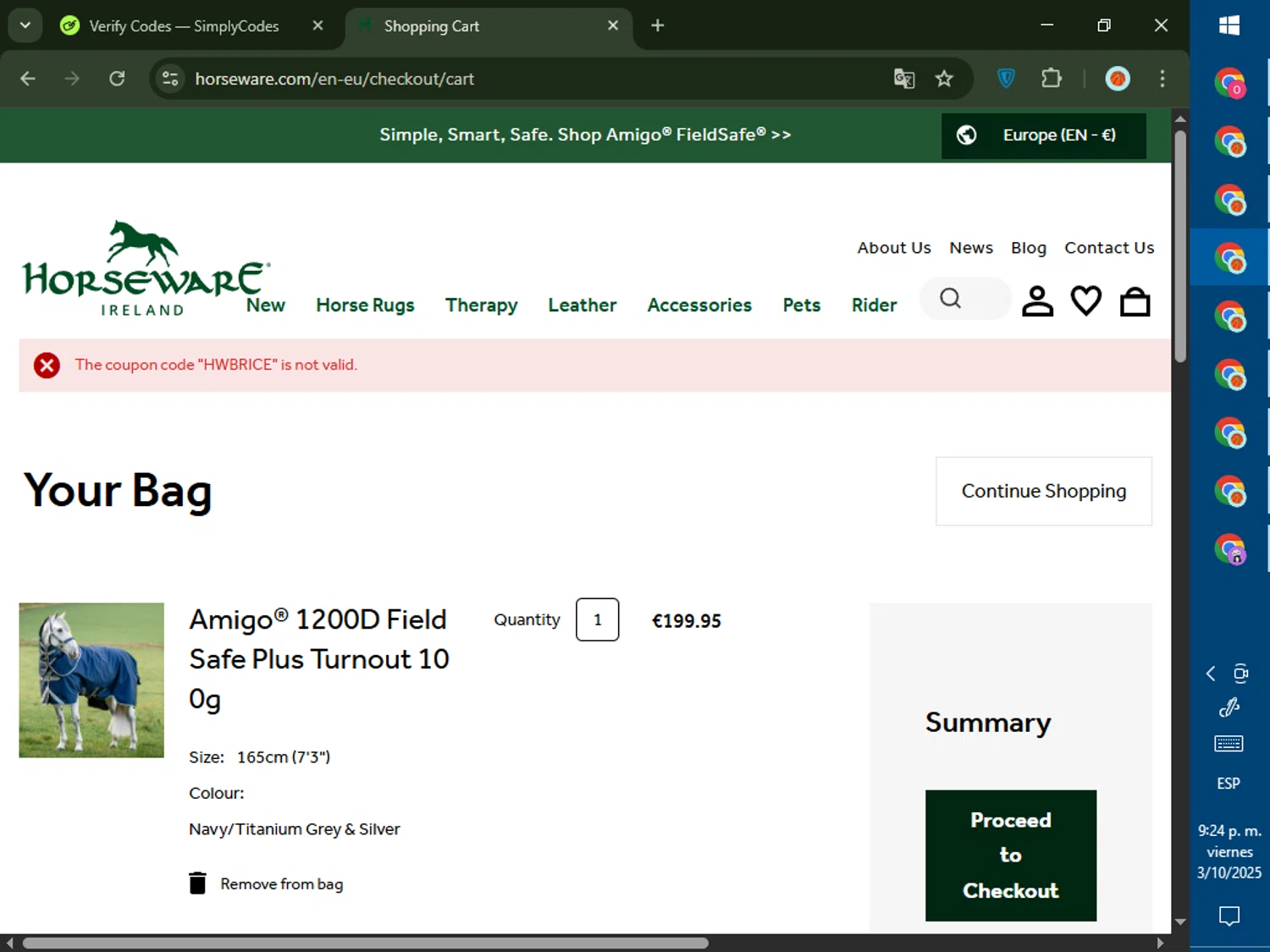Open the News link
1270x952 pixels.
coord(971,248)
